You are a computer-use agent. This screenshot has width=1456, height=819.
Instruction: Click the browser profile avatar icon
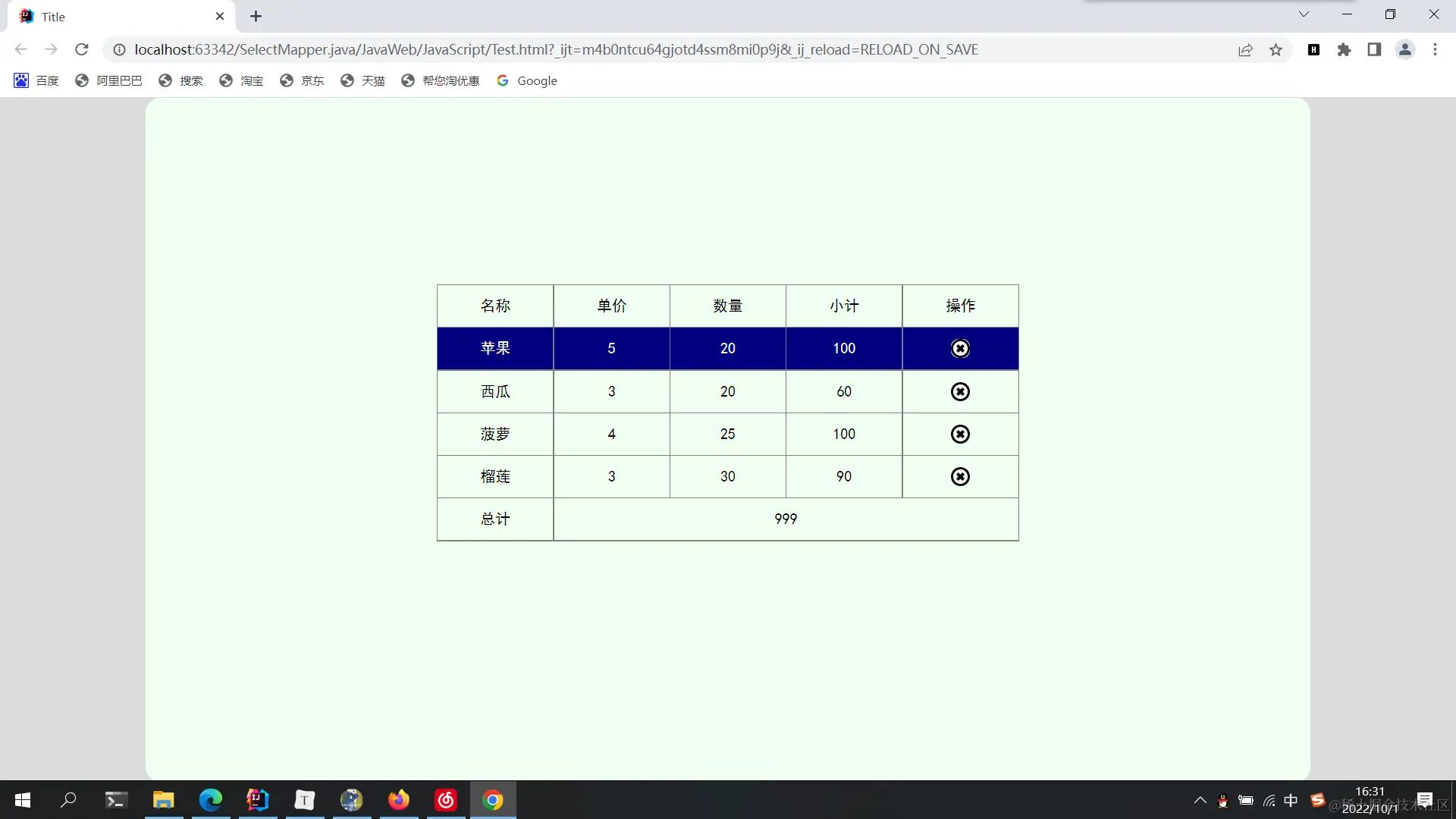[x=1404, y=49]
